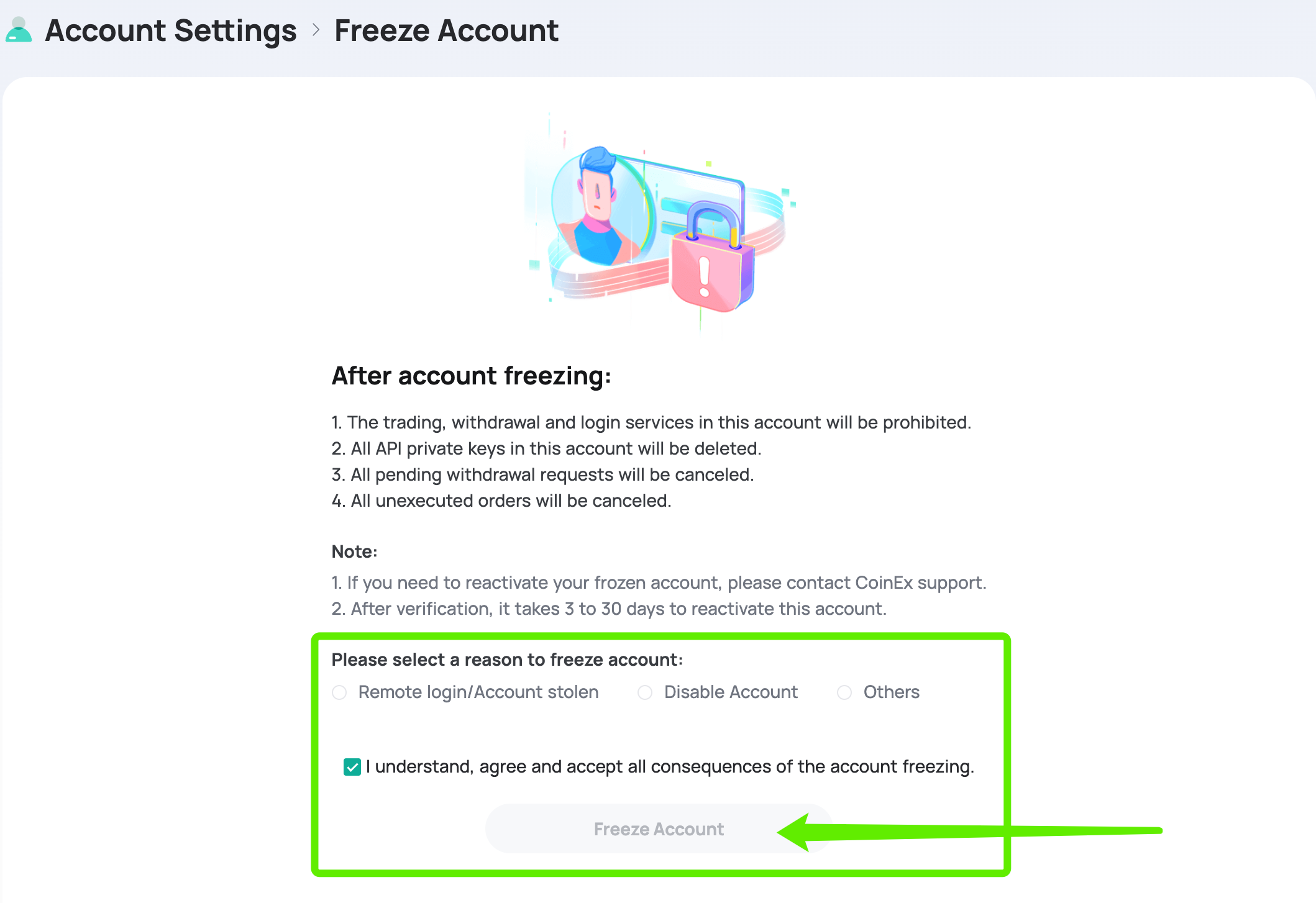Click the Note about contacting CoinEx support
This screenshot has width=1316, height=903.
click(x=659, y=583)
